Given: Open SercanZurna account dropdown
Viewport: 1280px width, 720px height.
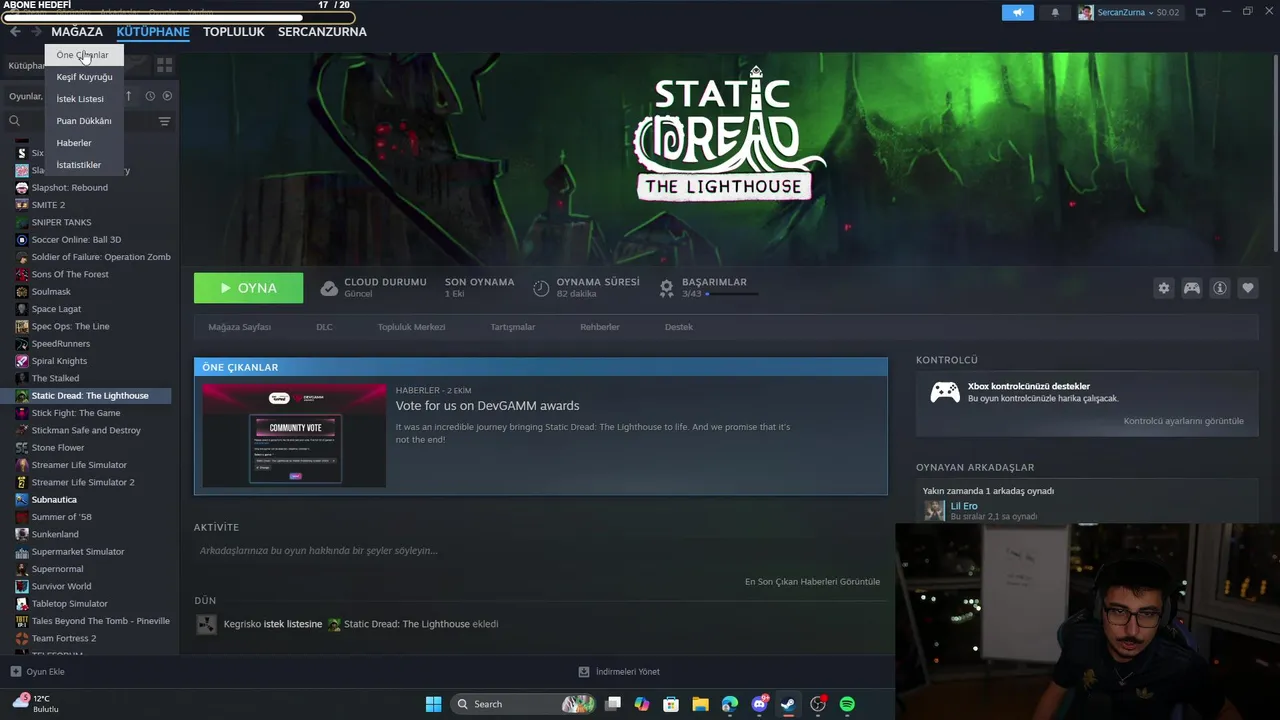Looking at the screenshot, I should click(1128, 13).
